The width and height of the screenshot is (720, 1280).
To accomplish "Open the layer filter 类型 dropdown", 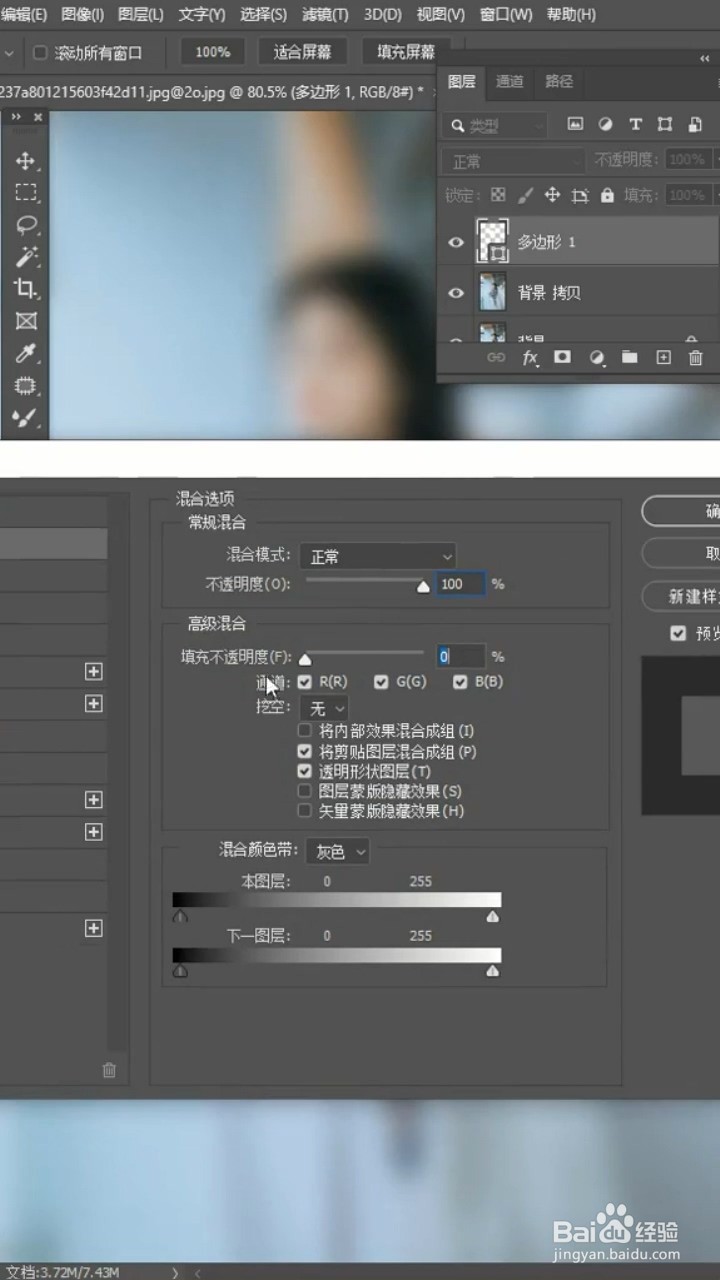I will [x=497, y=125].
